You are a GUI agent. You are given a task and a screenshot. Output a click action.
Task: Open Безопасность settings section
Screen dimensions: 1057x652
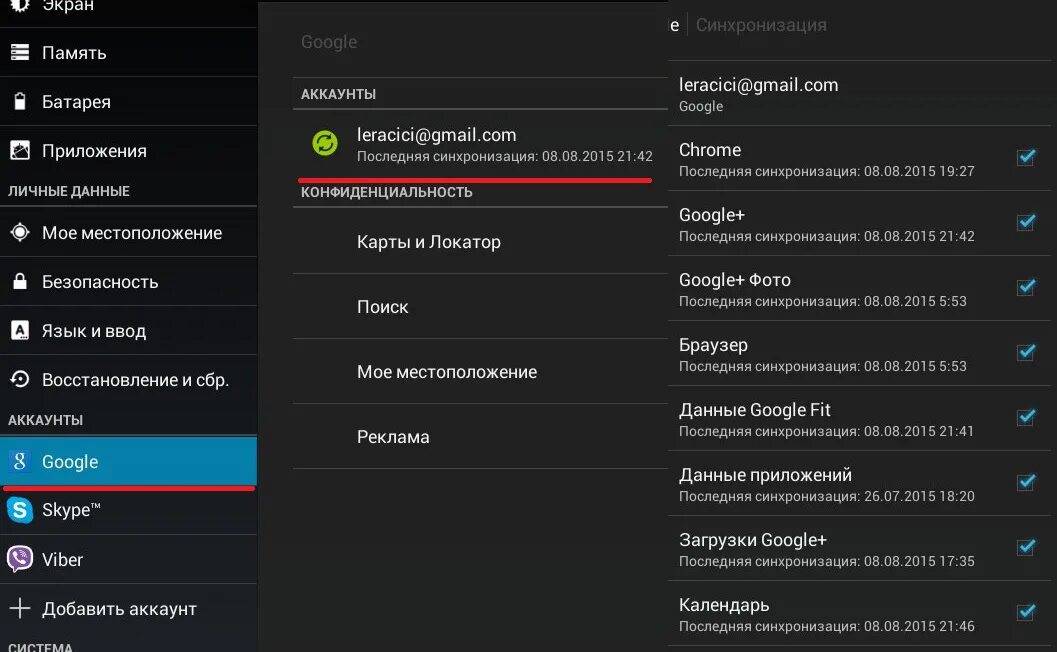[128, 282]
